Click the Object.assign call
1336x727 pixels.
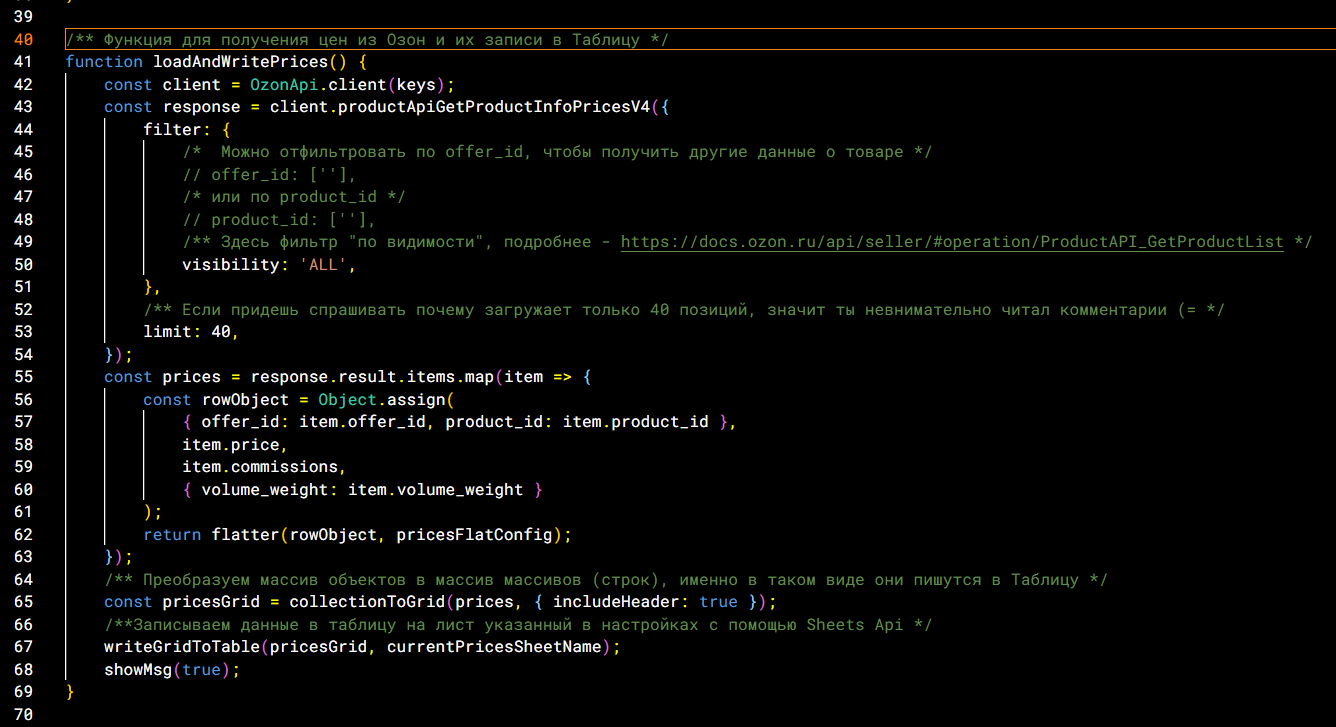coord(382,400)
